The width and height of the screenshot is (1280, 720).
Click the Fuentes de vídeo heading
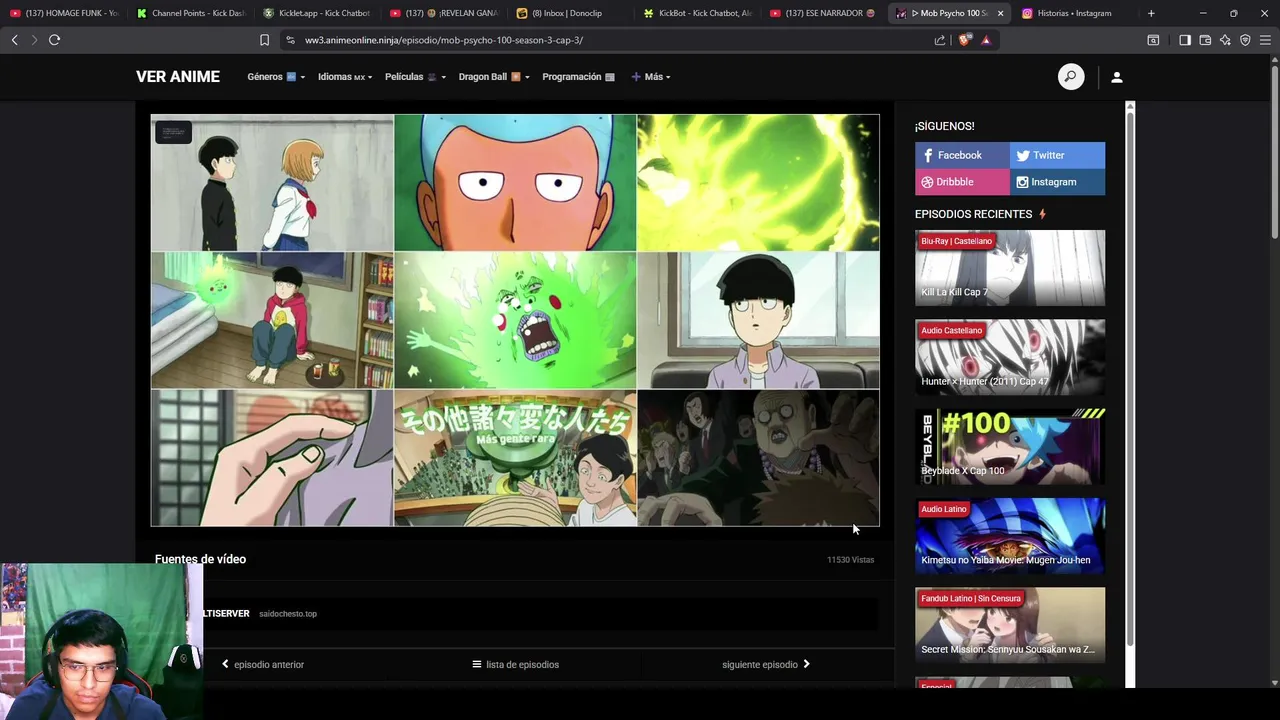200,559
